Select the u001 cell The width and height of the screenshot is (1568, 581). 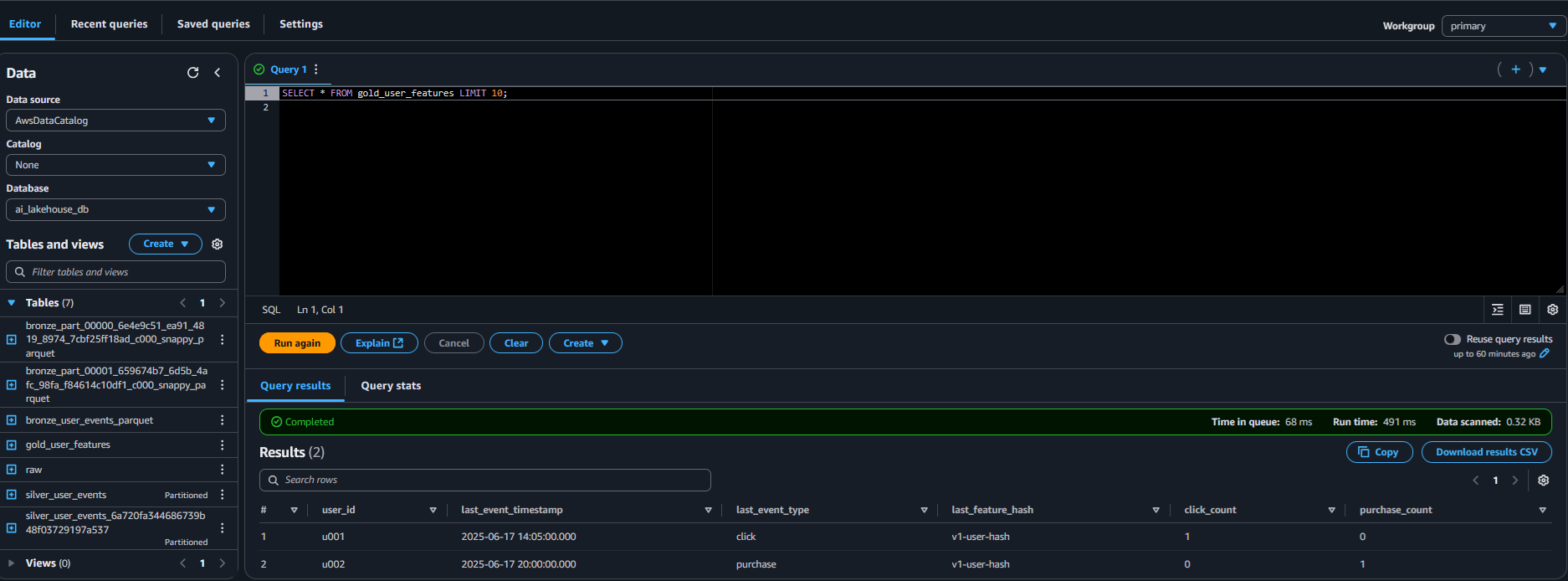333,537
